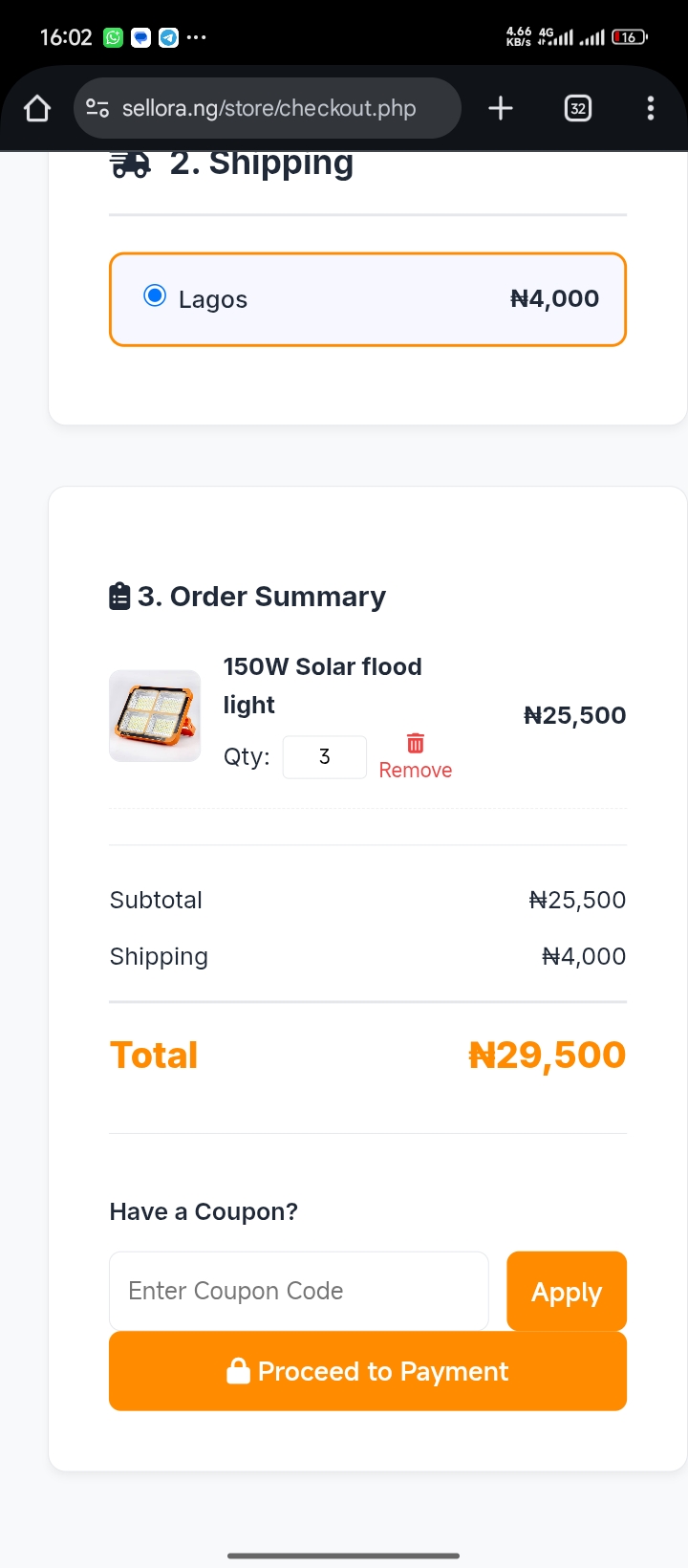
Task: Select the Lagos shipping radio button
Action: point(155,295)
